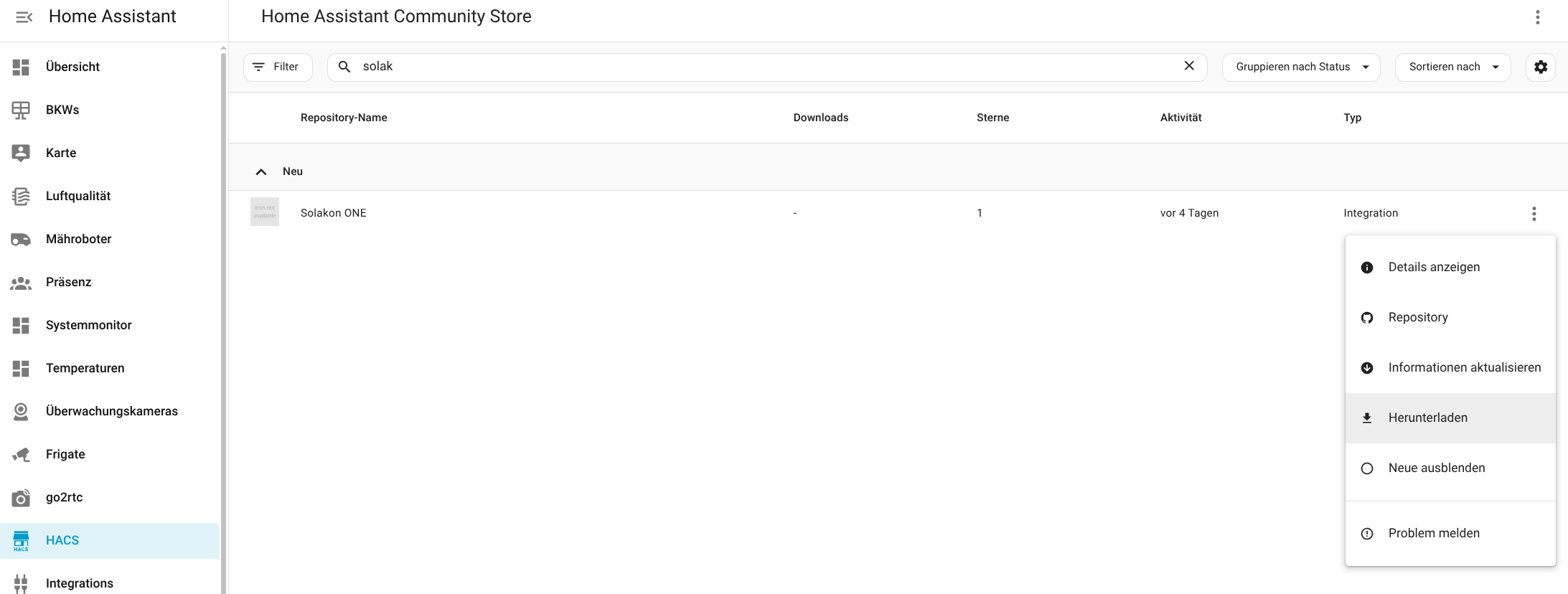Sort by Aktivität column header

1180,118
